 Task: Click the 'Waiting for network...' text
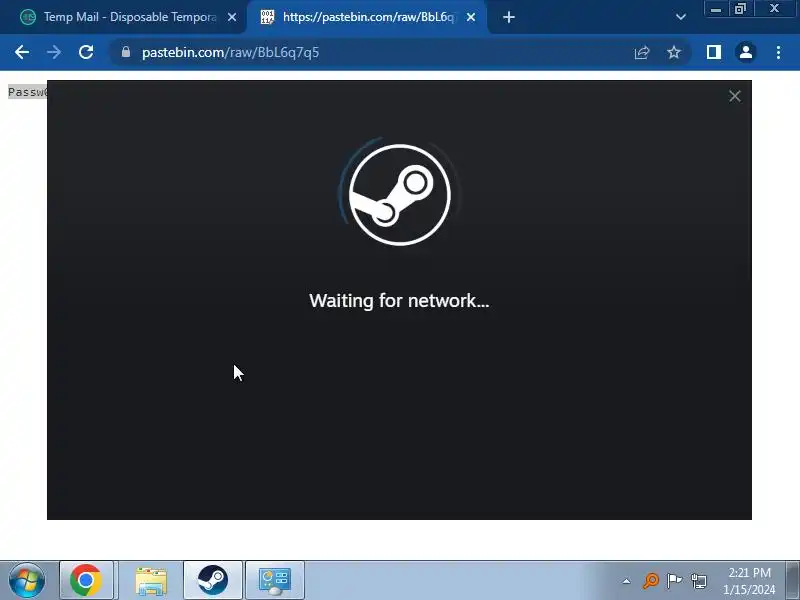pos(399,301)
